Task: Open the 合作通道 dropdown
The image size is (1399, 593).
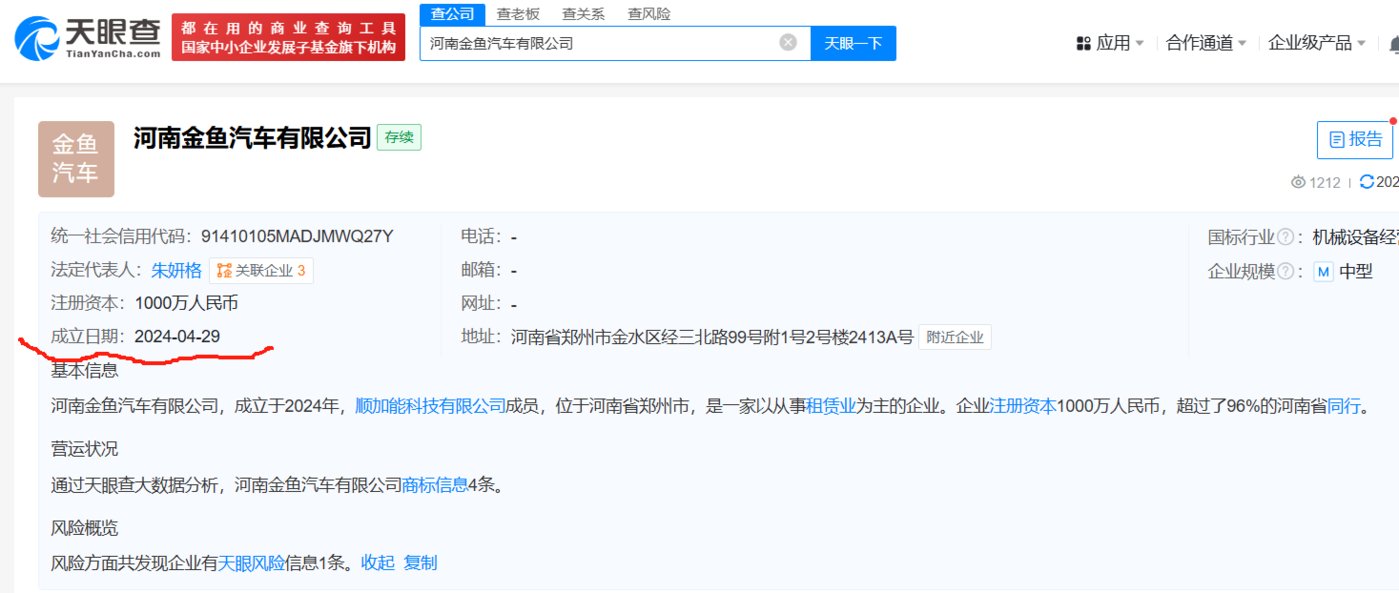Action: 1206,43
